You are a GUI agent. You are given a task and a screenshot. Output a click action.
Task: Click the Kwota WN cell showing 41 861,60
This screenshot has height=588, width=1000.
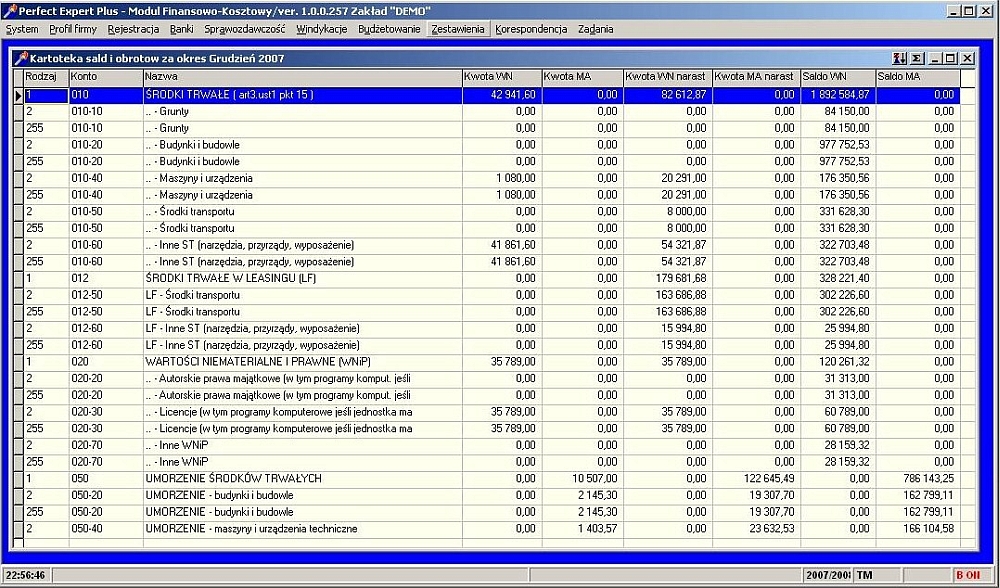(x=500, y=245)
